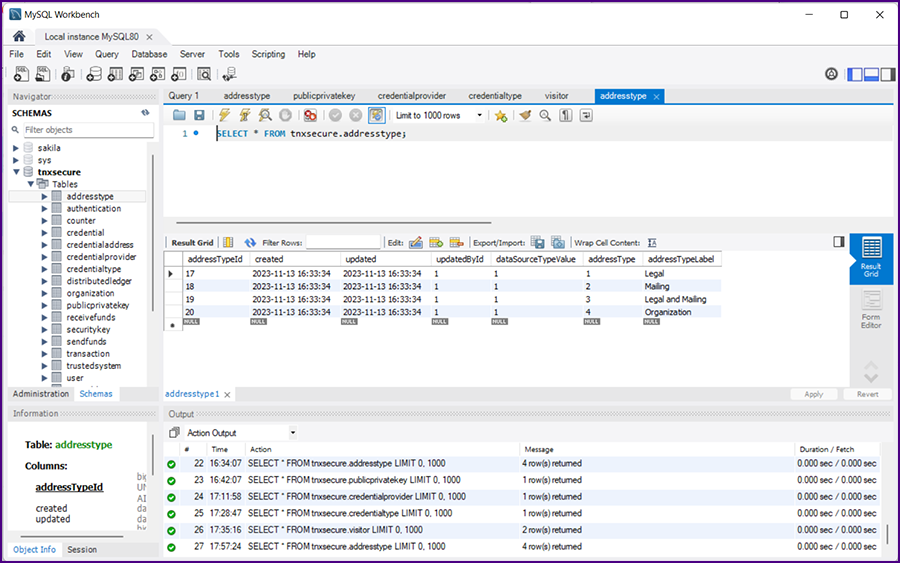Collapse the Tables folder
The height and width of the screenshot is (563, 900).
pos(30,184)
